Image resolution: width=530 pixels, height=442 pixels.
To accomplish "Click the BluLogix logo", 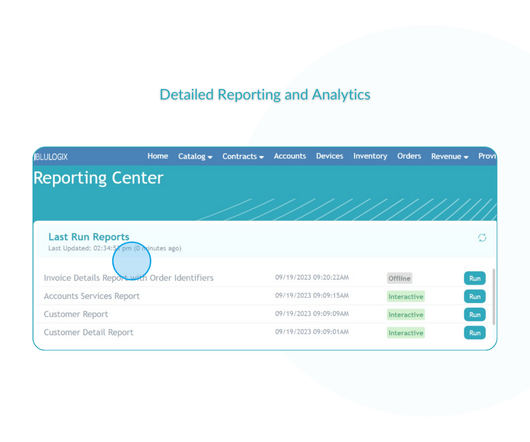I will [51, 157].
